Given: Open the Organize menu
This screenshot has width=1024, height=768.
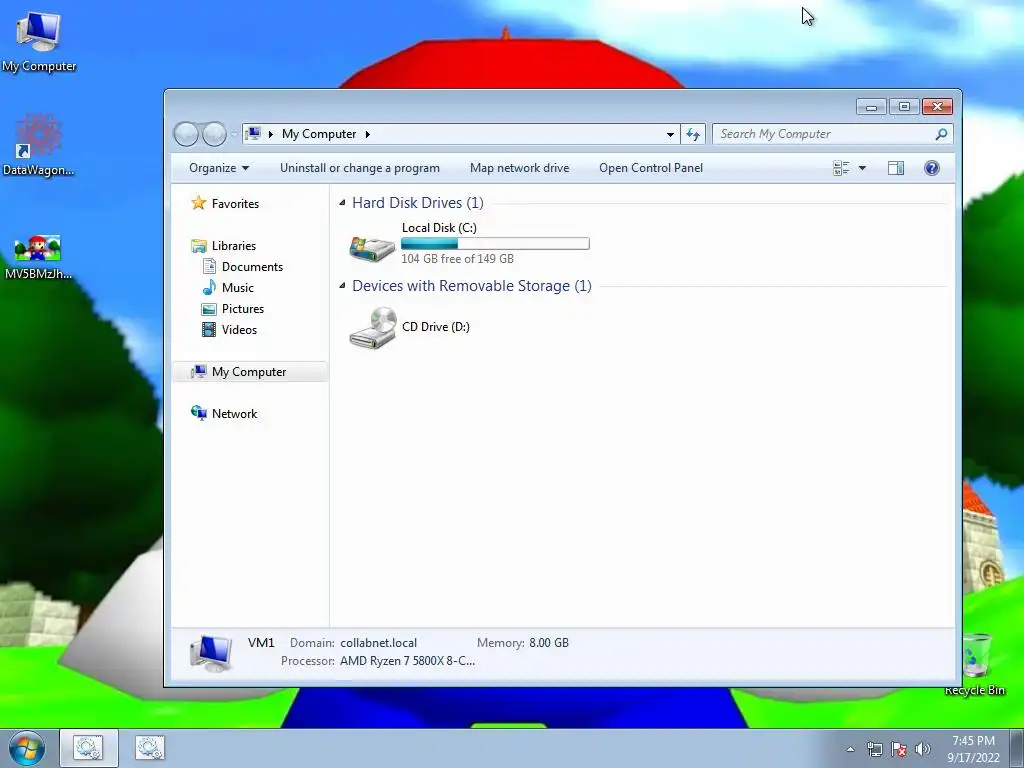Looking at the screenshot, I should point(219,168).
